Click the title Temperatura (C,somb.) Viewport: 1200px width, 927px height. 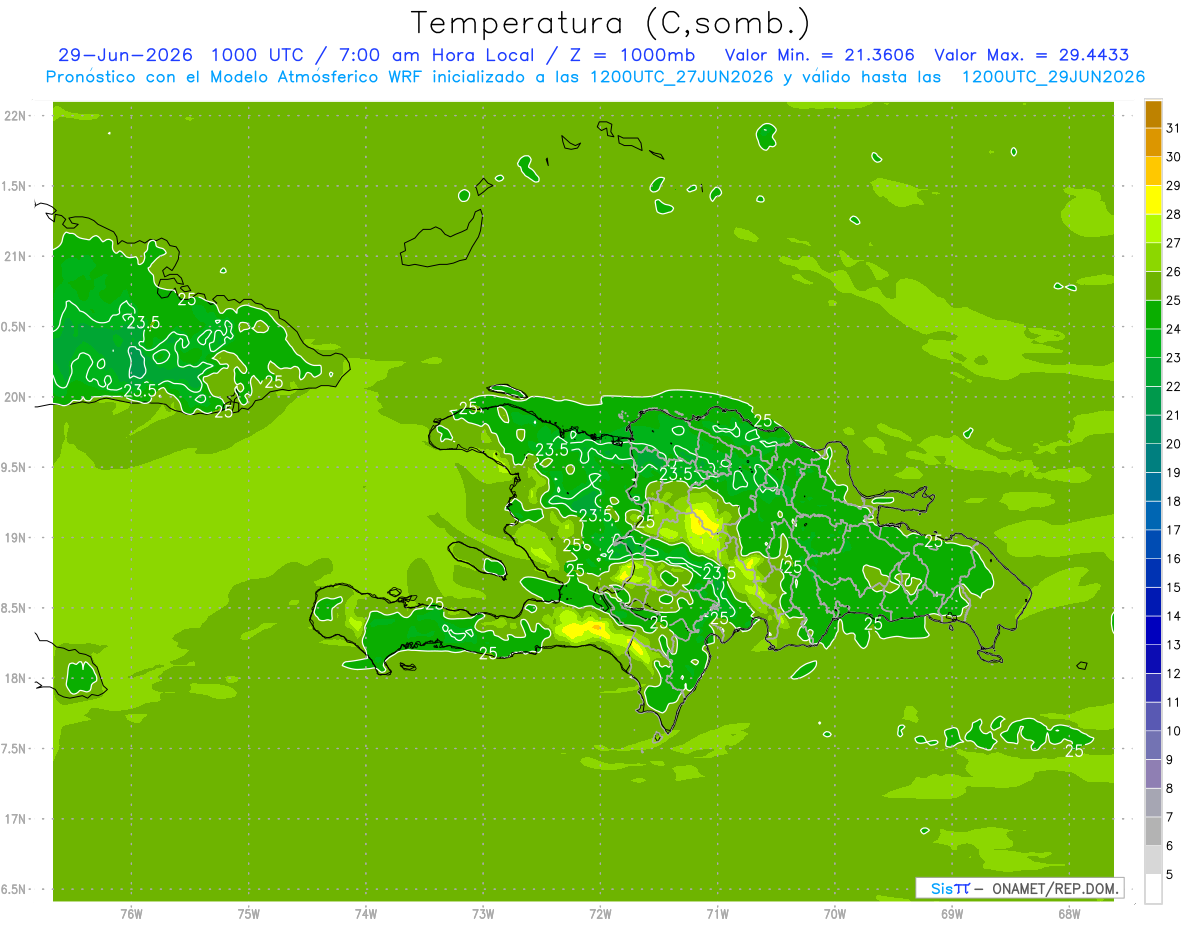click(x=610, y=23)
